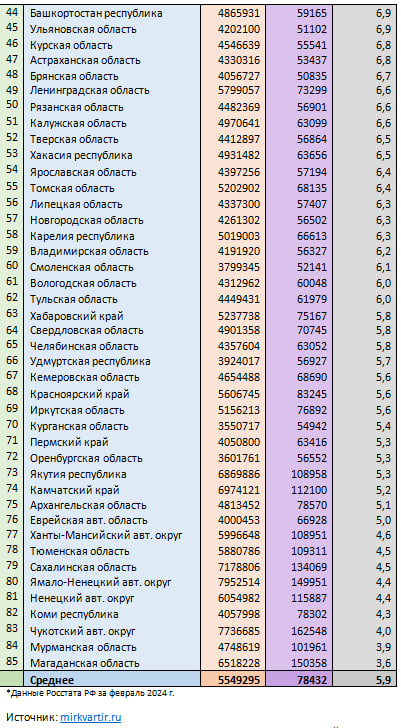Image resolution: width=401 pixels, height=728 pixels.
Task: Open the mirkvartir.ru source link
Action: (91, 717)
